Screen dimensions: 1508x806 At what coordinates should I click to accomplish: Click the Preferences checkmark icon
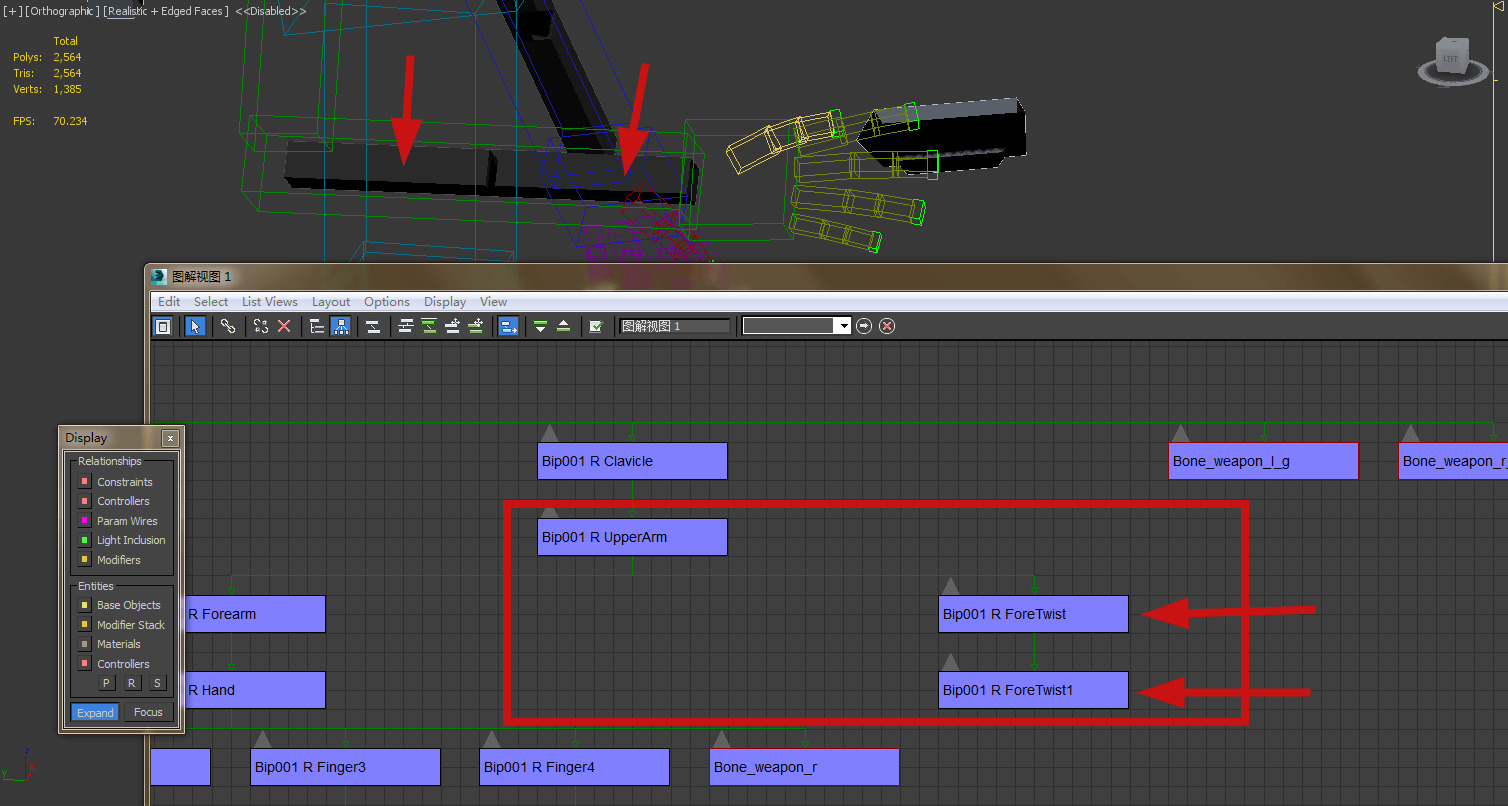coord(596,326)
